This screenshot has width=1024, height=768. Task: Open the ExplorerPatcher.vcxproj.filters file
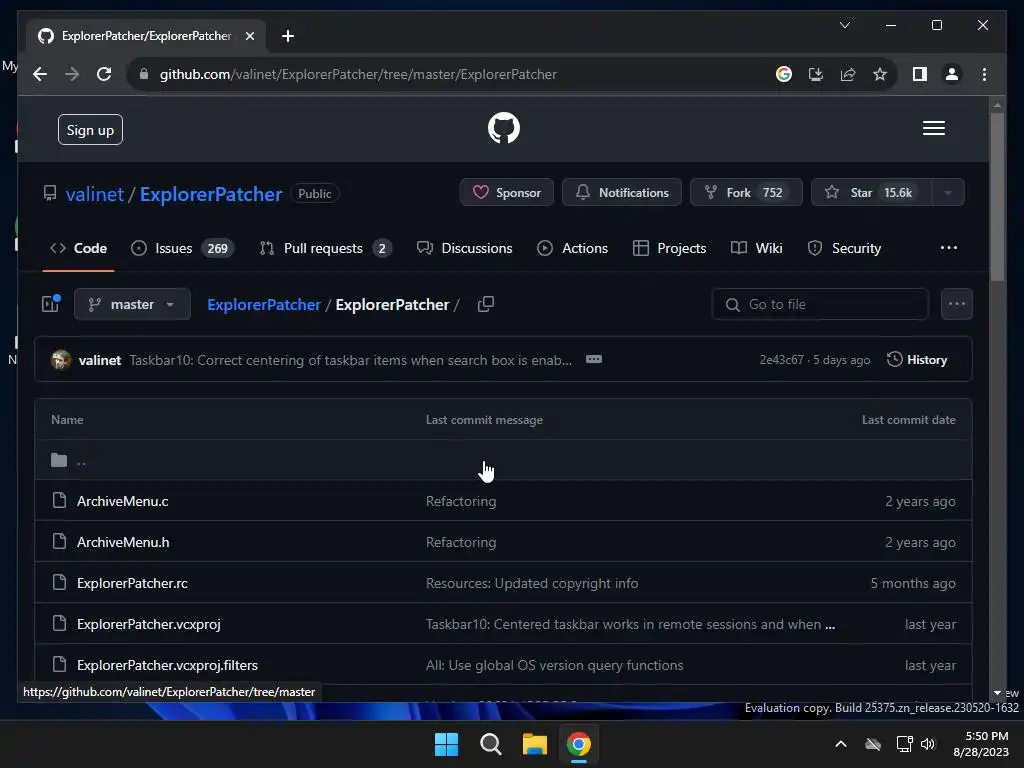click(168, 665)
